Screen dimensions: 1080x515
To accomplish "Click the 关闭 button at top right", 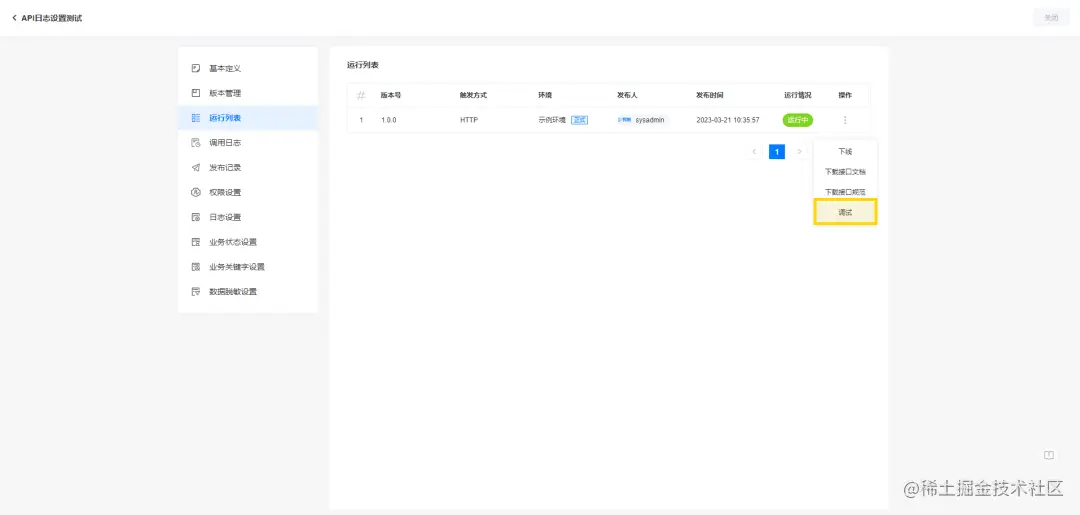I will [x=1051, y=18].
